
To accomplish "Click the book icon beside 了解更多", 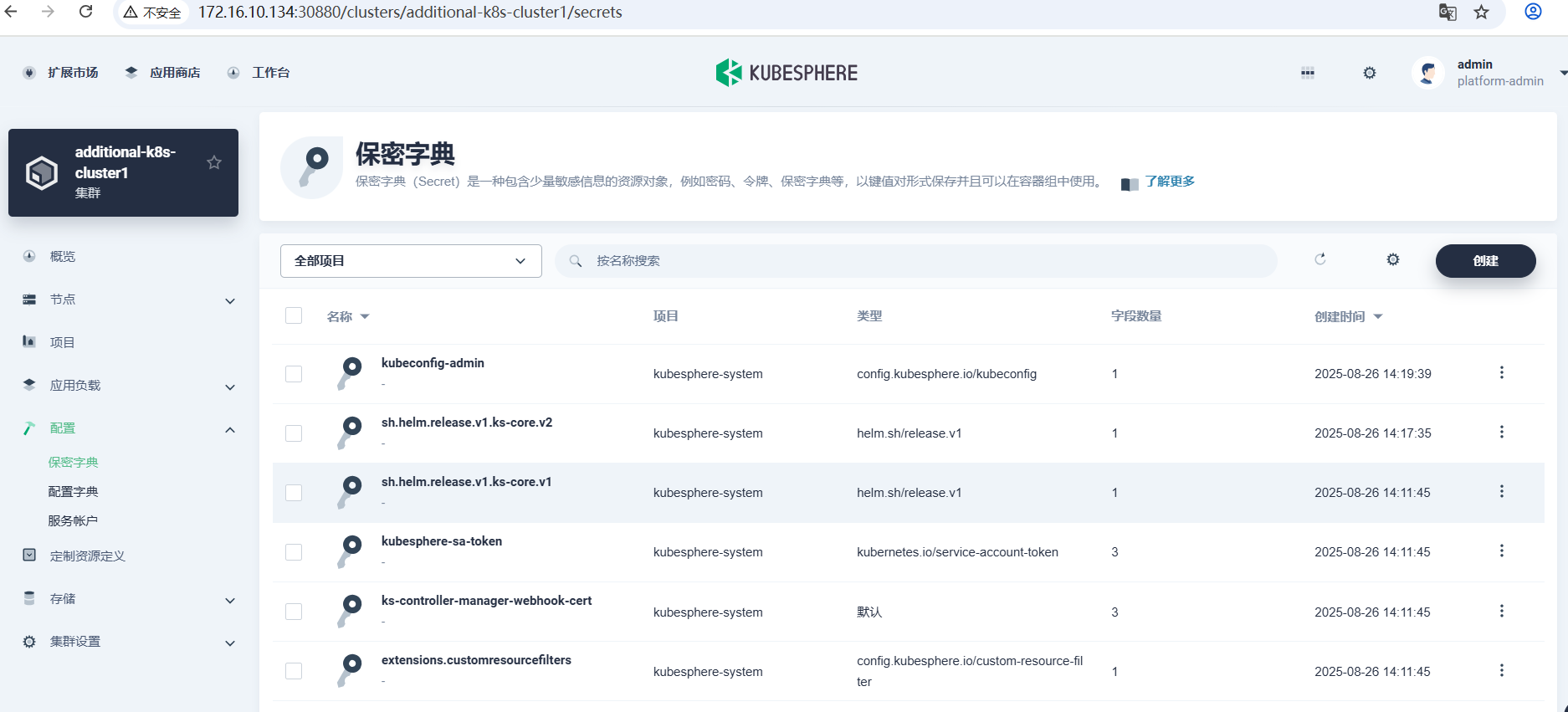I will point(1130,184).
